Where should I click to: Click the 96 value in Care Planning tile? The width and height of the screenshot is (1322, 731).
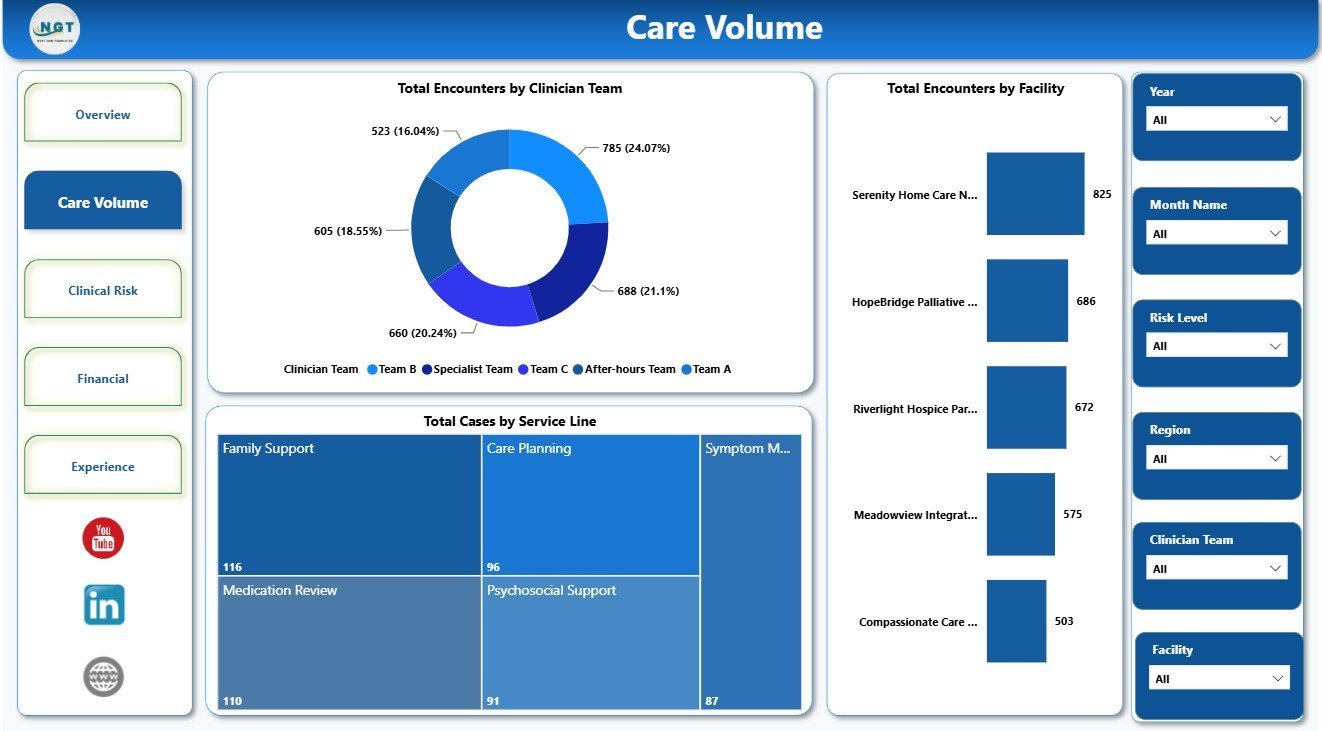click(493, 567)
